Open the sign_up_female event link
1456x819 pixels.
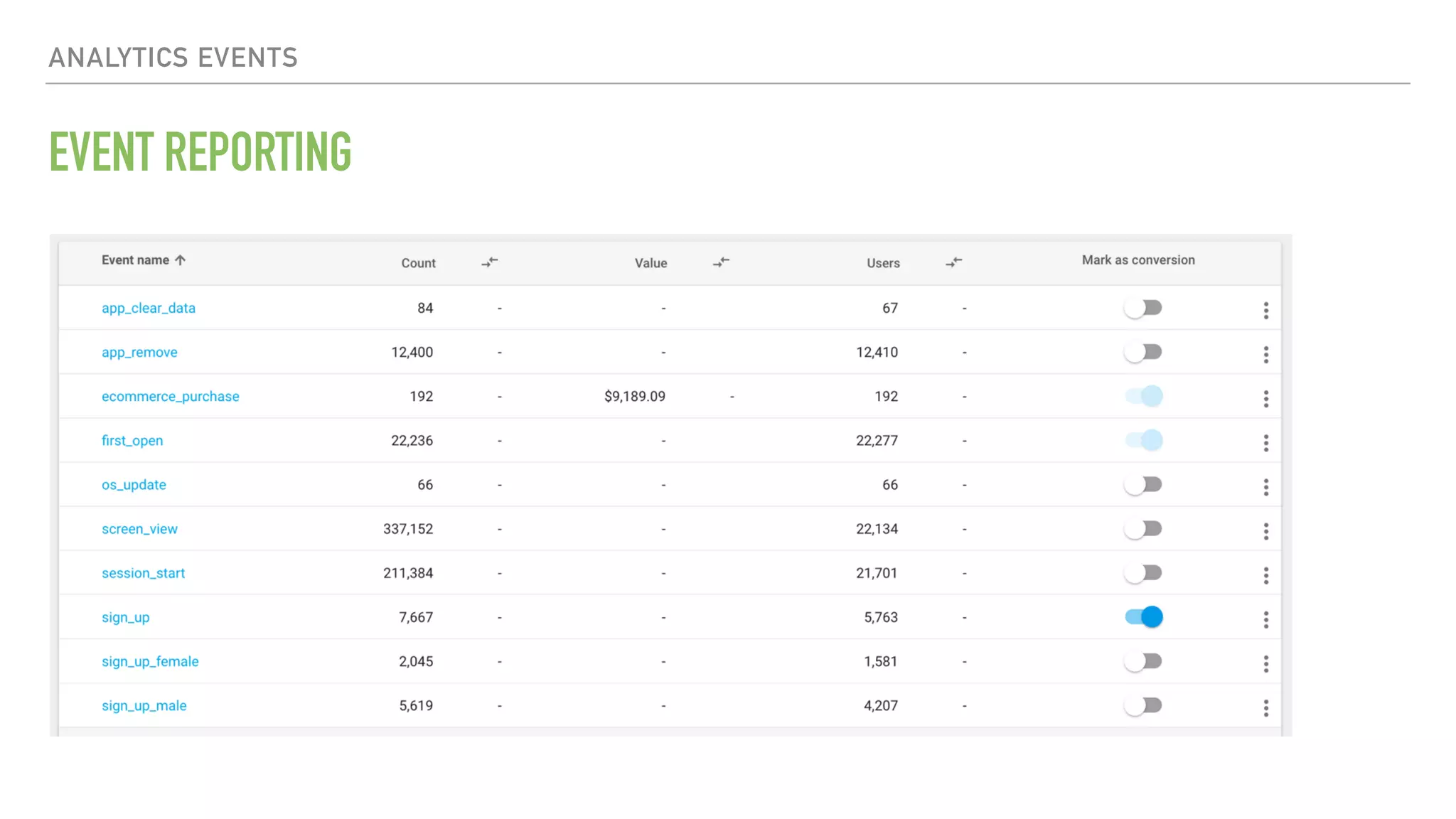[x=150, y=662]
